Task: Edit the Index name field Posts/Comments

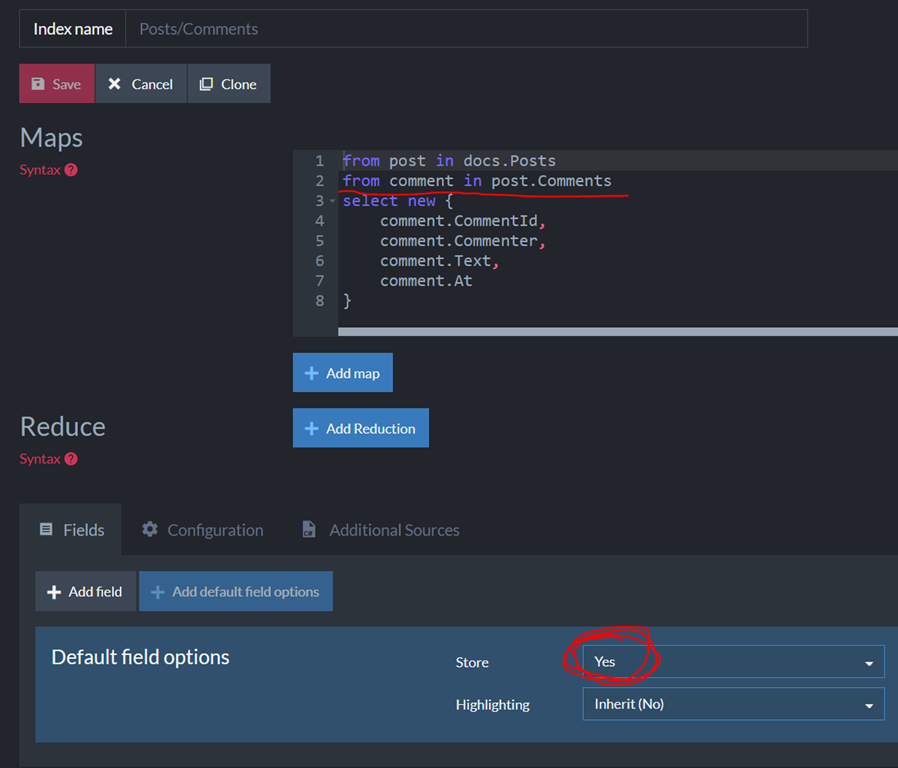Action: (466, 29)
